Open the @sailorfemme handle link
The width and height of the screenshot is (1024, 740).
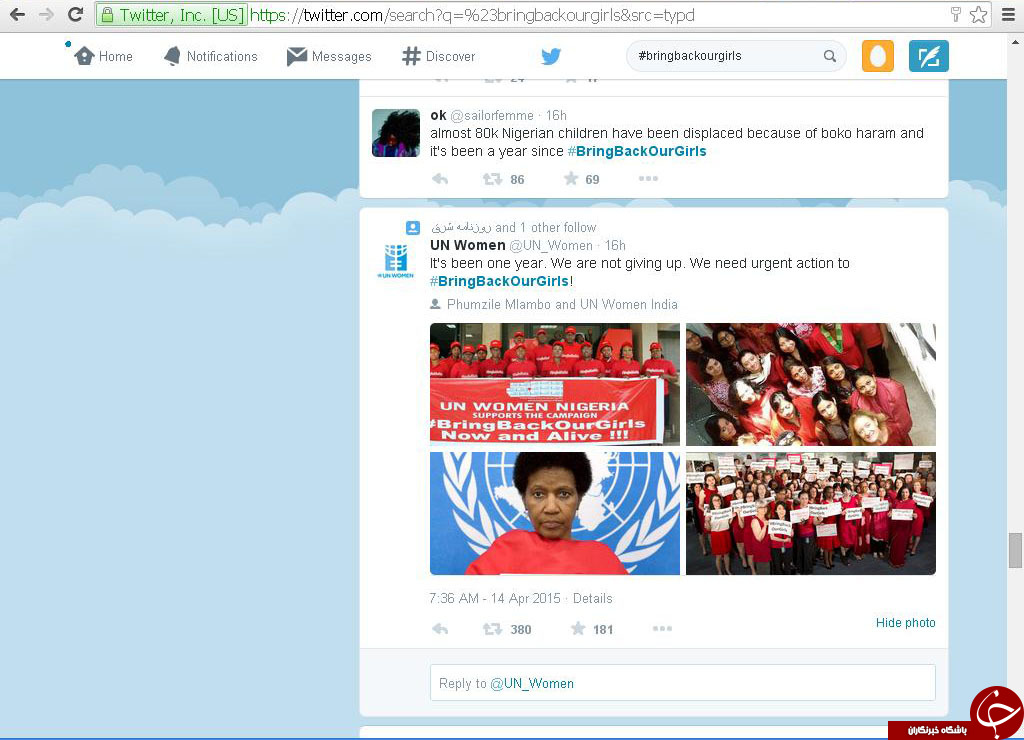pyautogui.click(x=492, y=116)
